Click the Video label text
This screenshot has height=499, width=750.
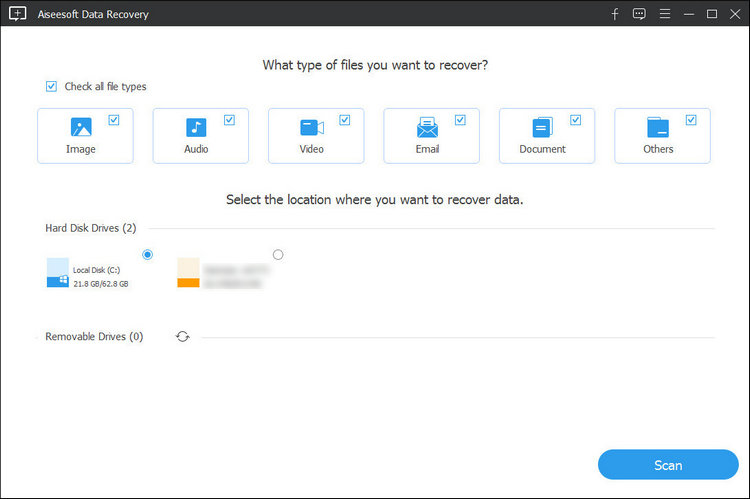pyautogui.click(x=312, y=149)
